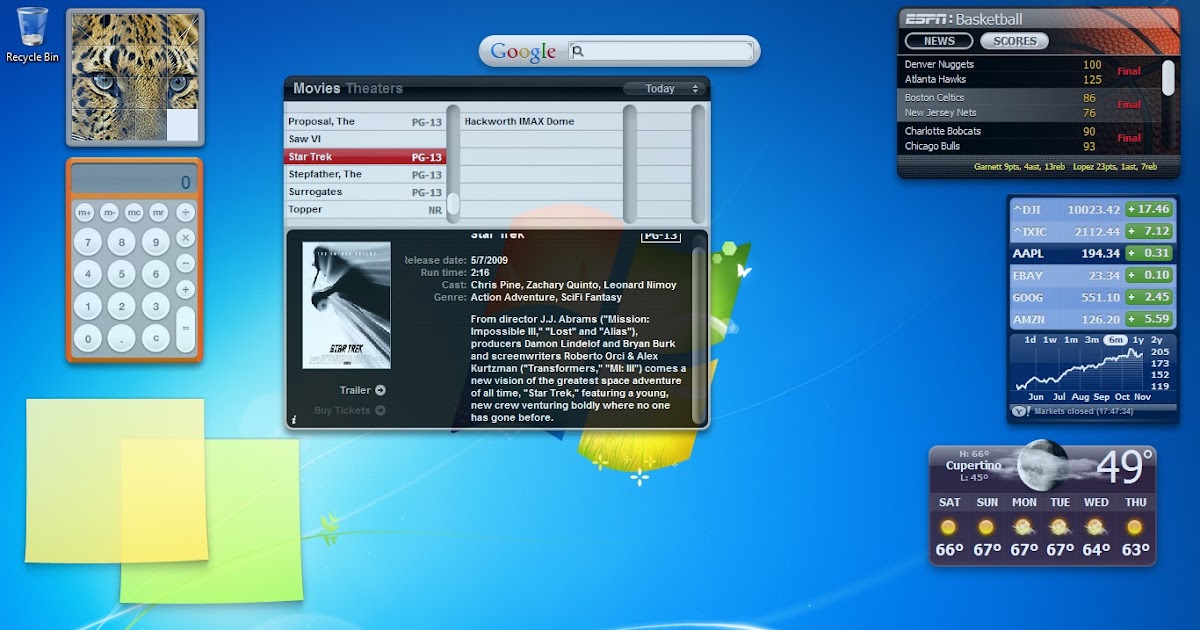Image resolution: width=1200 pixels, height=630 pixels.
Task: Toggle the IXIC change value +7.12
Action: pyautogui.click(x=1148, y=231)
